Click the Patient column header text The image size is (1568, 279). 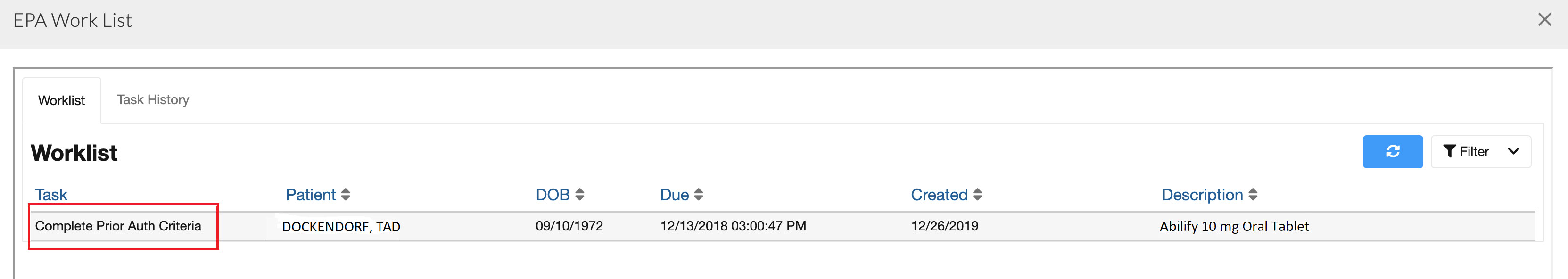click(310, 195)
